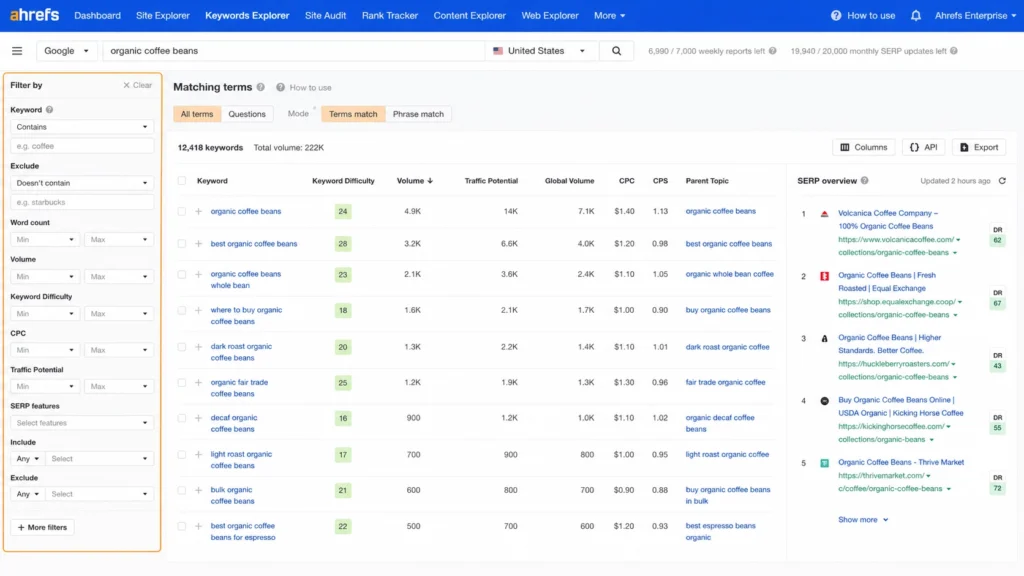The width and height of the screenshot is (1024, 576).
Task: Click Equal Exchange favicon in SERP overview
Action: [x=824, y=276]
